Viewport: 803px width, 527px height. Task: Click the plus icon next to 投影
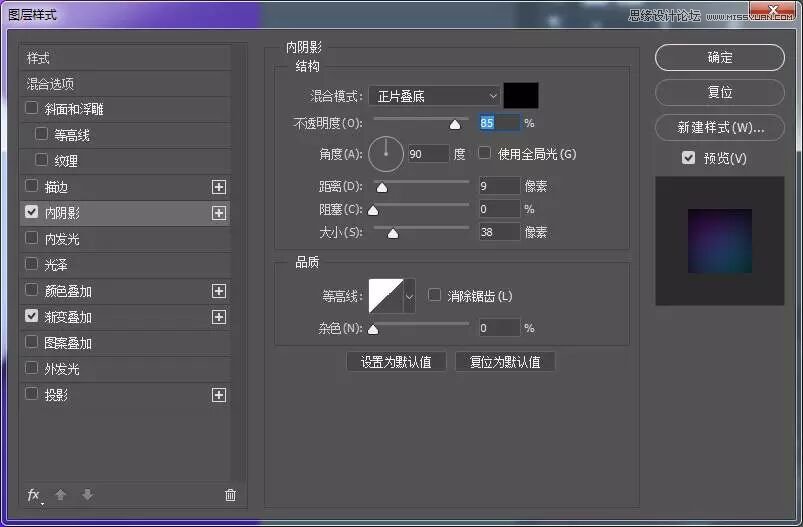click(x=219, y=395)
